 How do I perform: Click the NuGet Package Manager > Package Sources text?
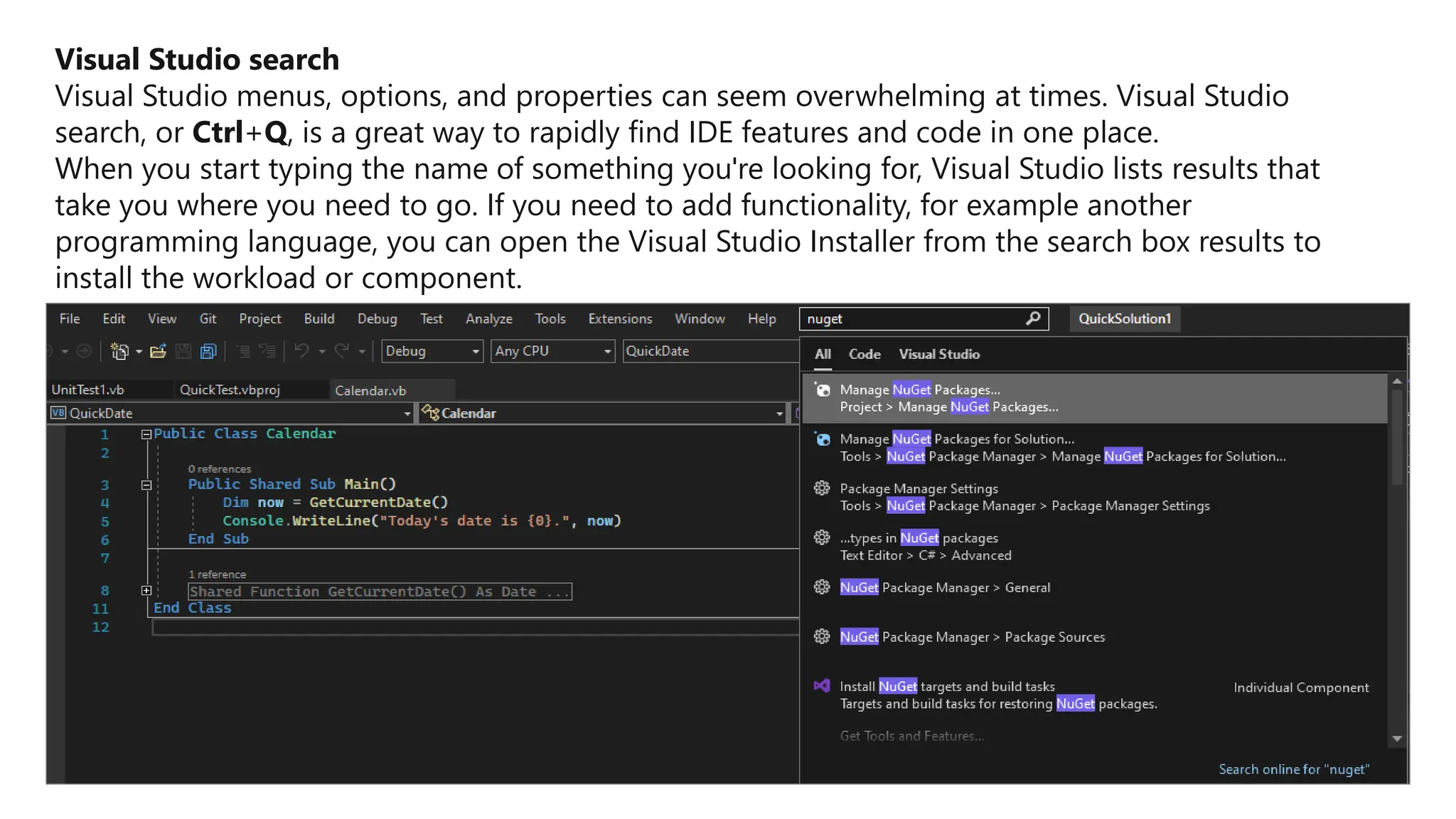(973, 637)
